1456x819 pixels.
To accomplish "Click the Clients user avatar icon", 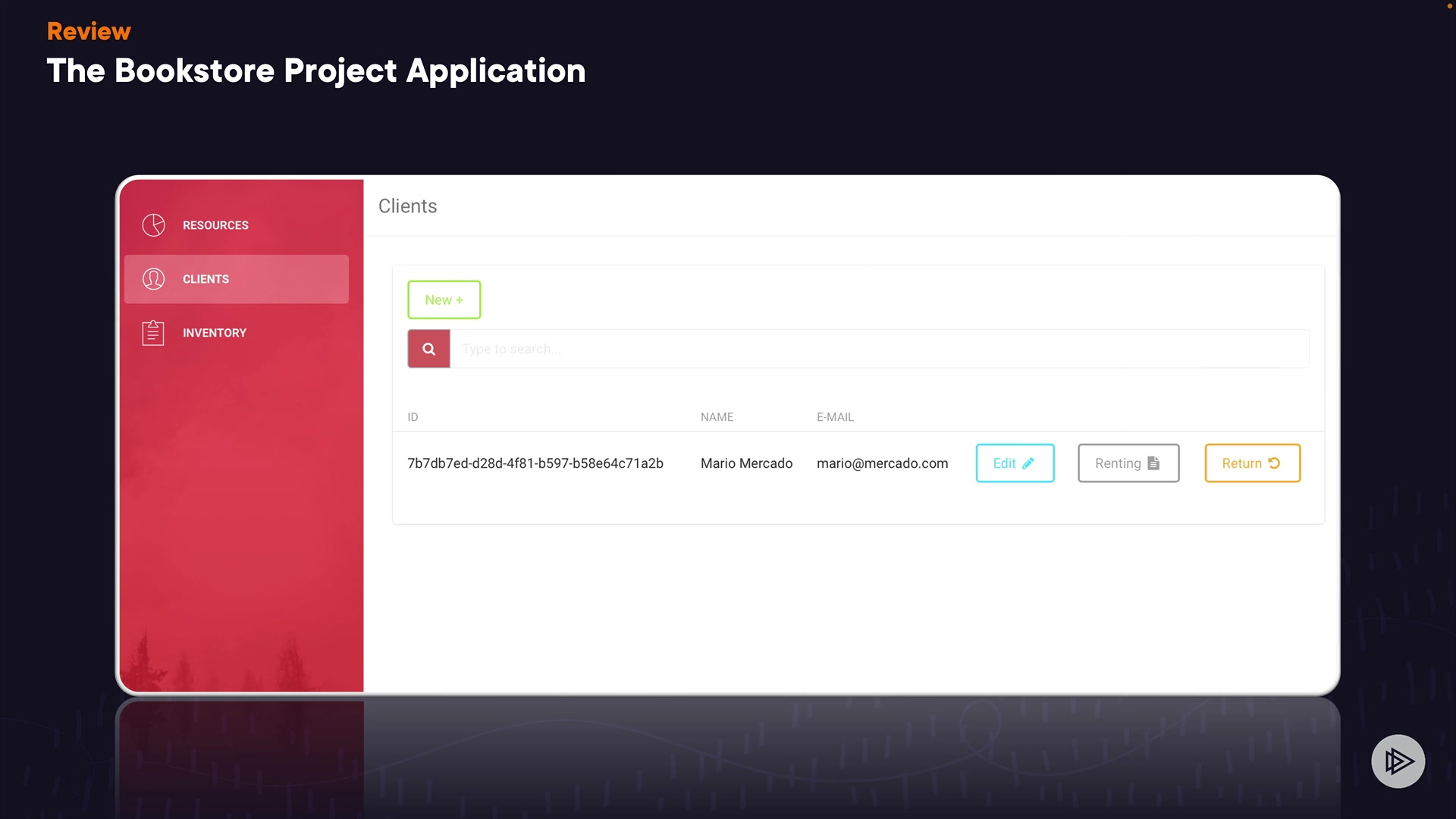I will (x=153, y=279).
